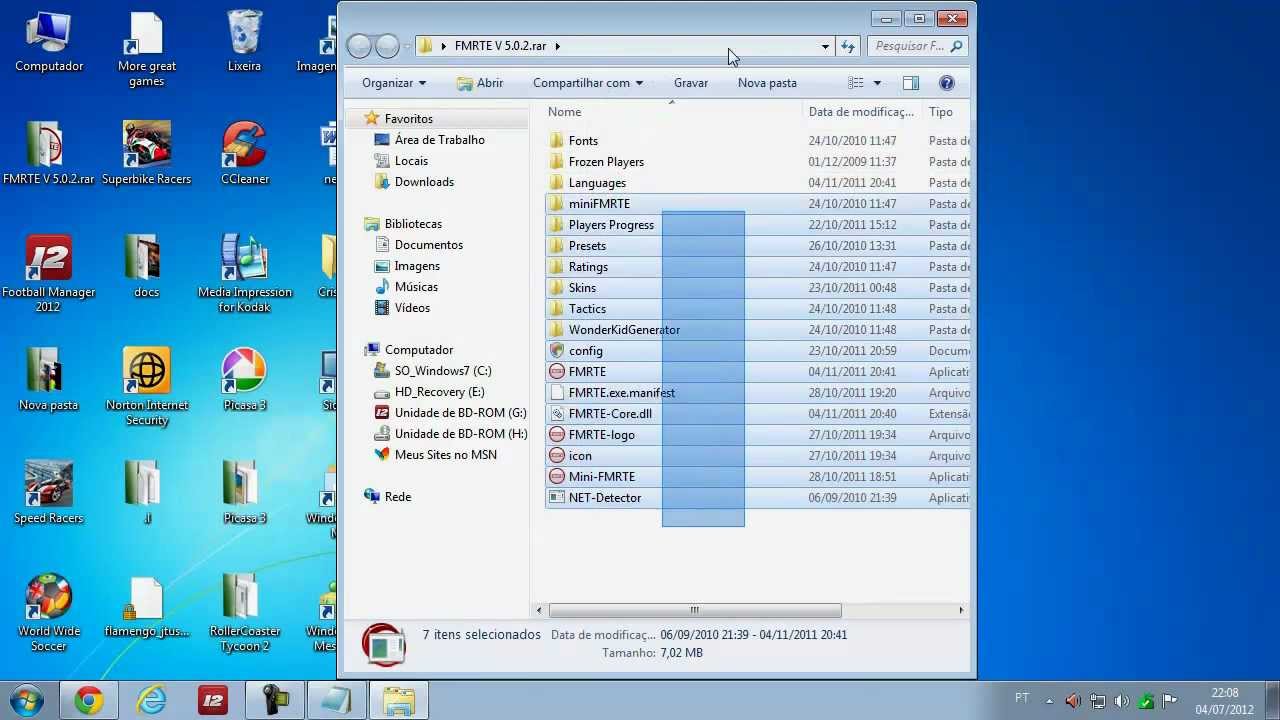Click the right arrow of horizontal scrollbar
1280x720 pixels.
[x=961, y=610]
